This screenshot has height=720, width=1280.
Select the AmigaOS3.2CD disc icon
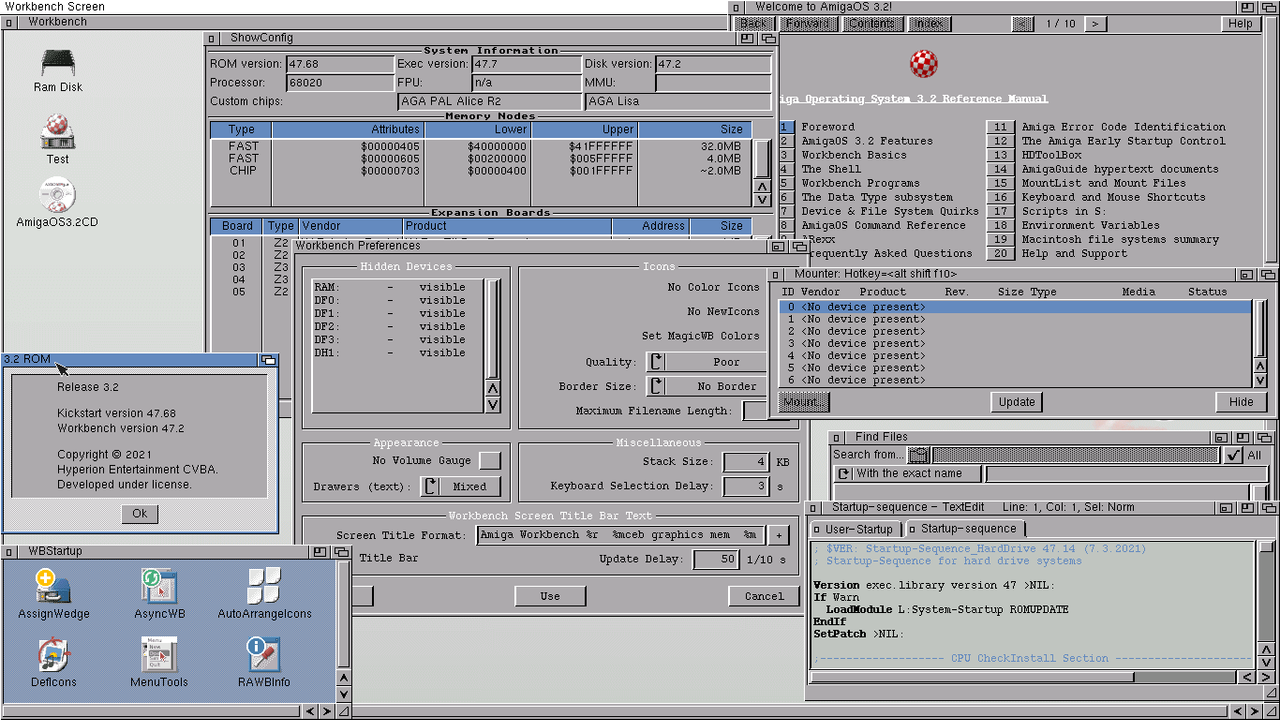(x=57, y=195)
